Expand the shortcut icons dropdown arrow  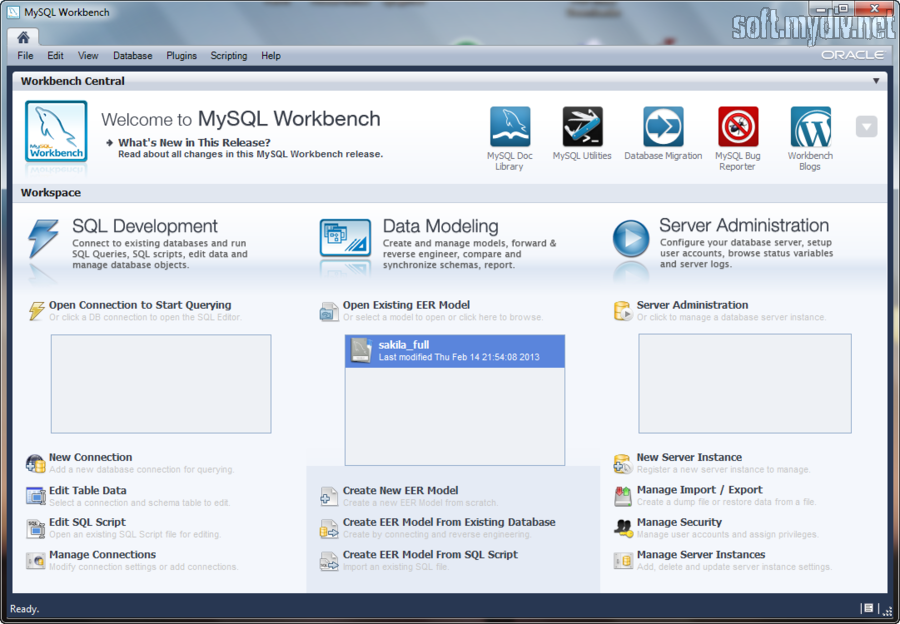click(867, 126)
